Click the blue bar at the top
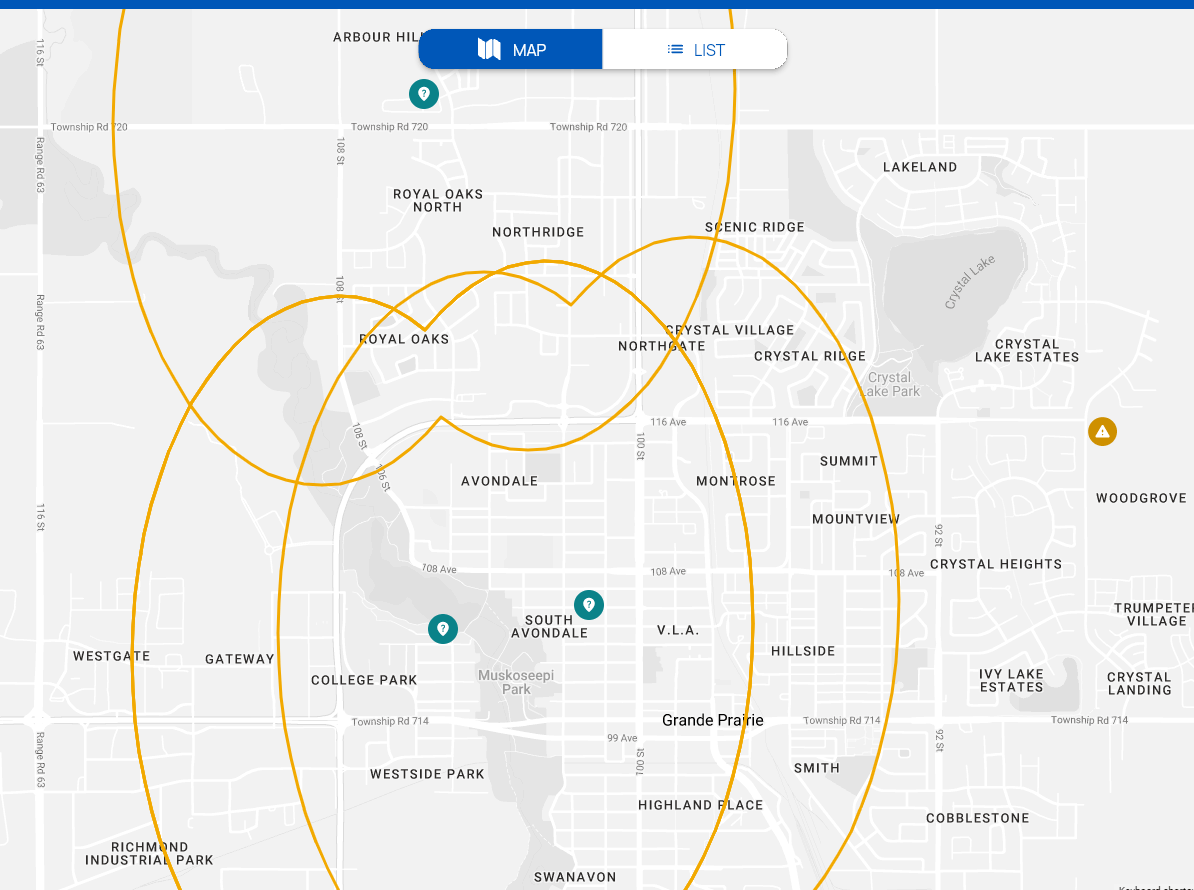Viewport: 1194px width, 890px height. pos(597,5)
